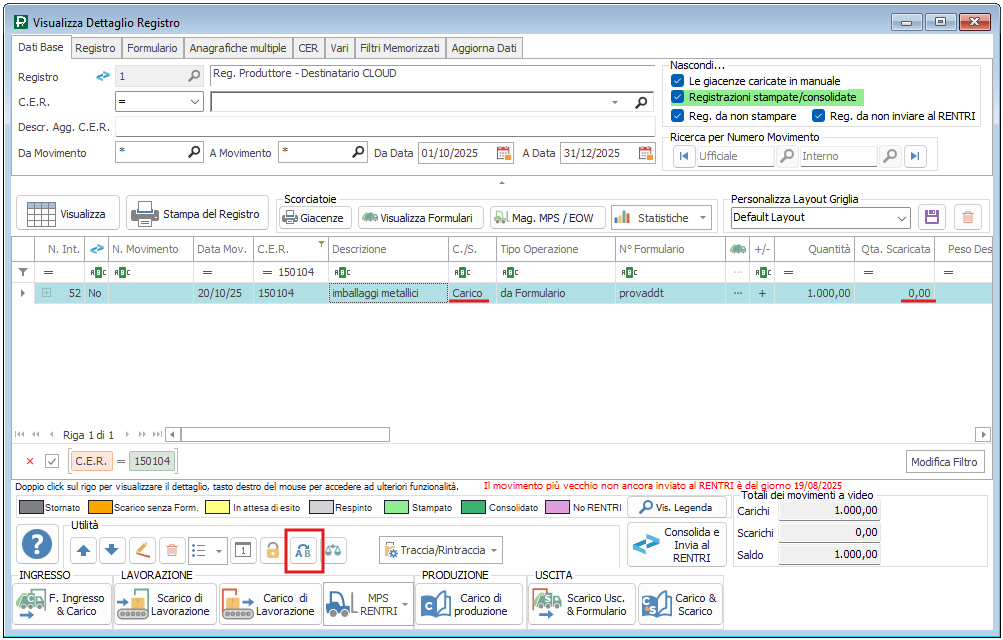Switch to the Formulario tab
1003x640 pixels.
click(152, 48)
